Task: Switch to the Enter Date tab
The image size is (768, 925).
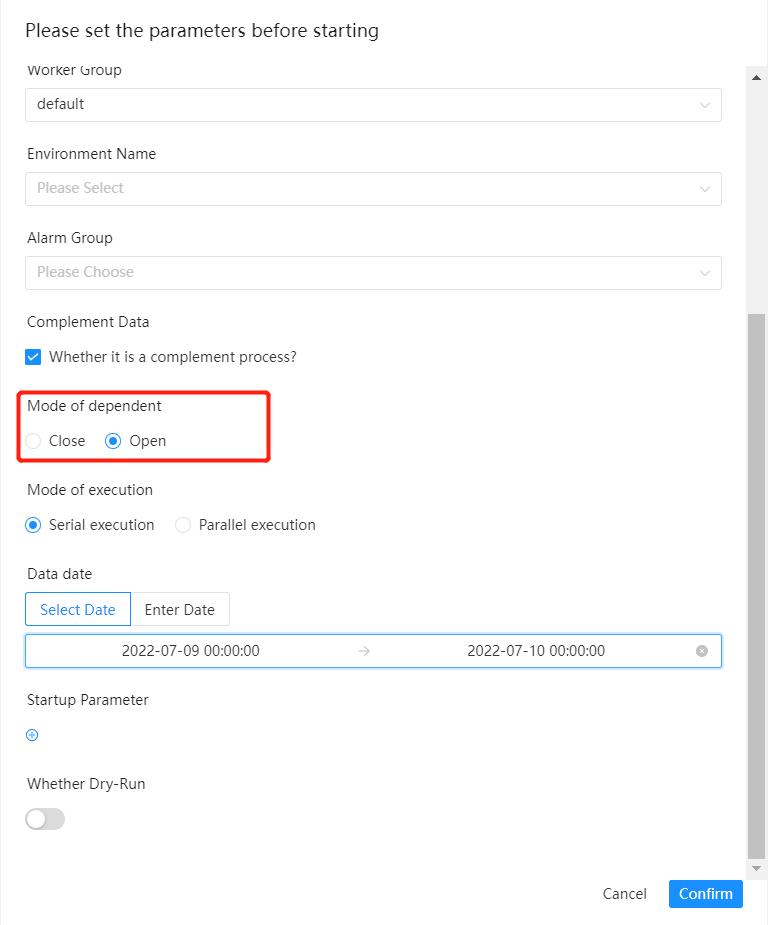Action: point(180,609)
